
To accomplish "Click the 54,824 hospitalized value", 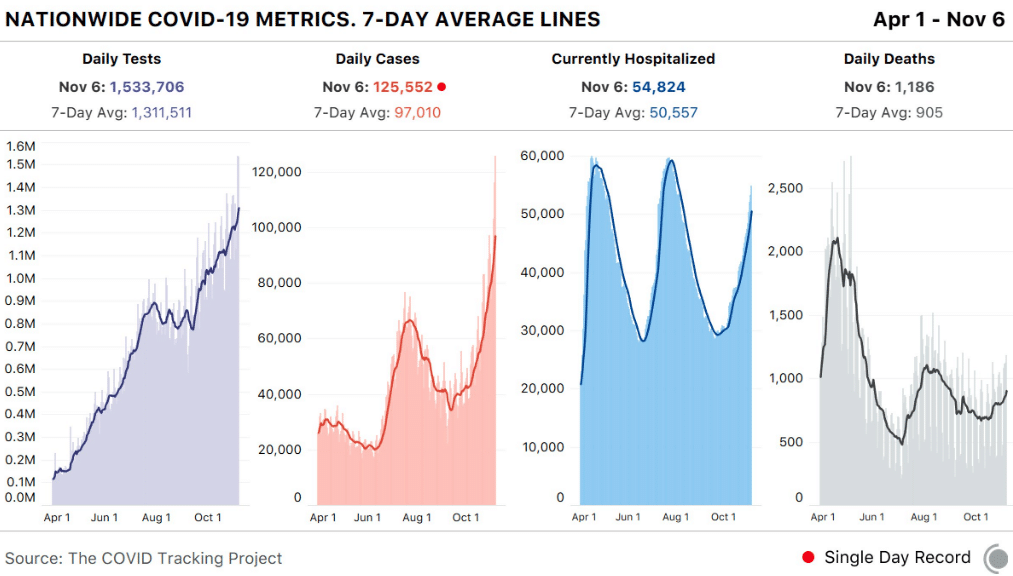I will (x=658, y=87).
